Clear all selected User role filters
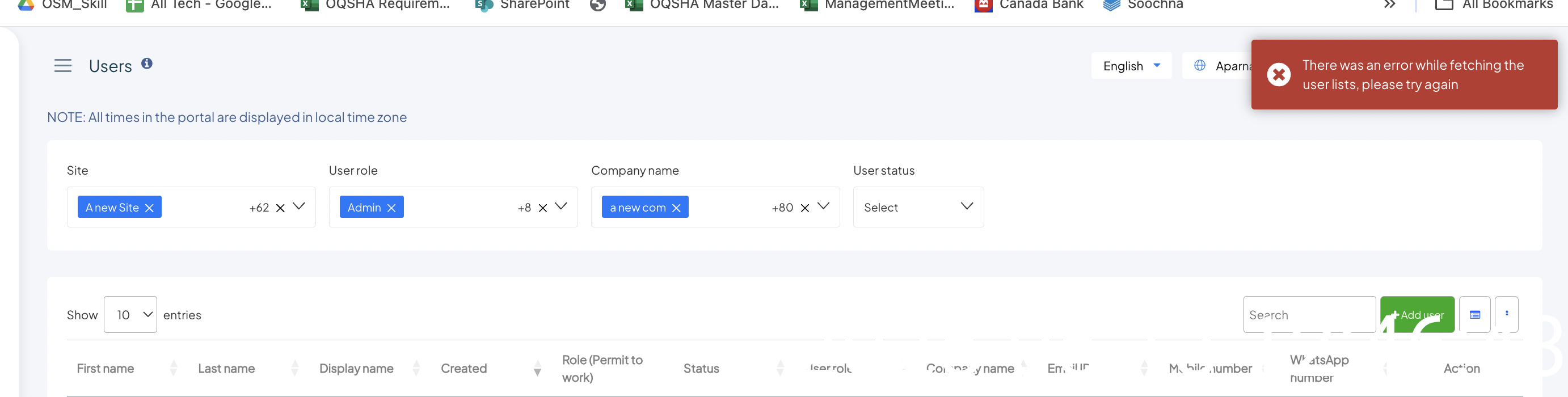The image size is (1568, 397). [x=543, y=208]
